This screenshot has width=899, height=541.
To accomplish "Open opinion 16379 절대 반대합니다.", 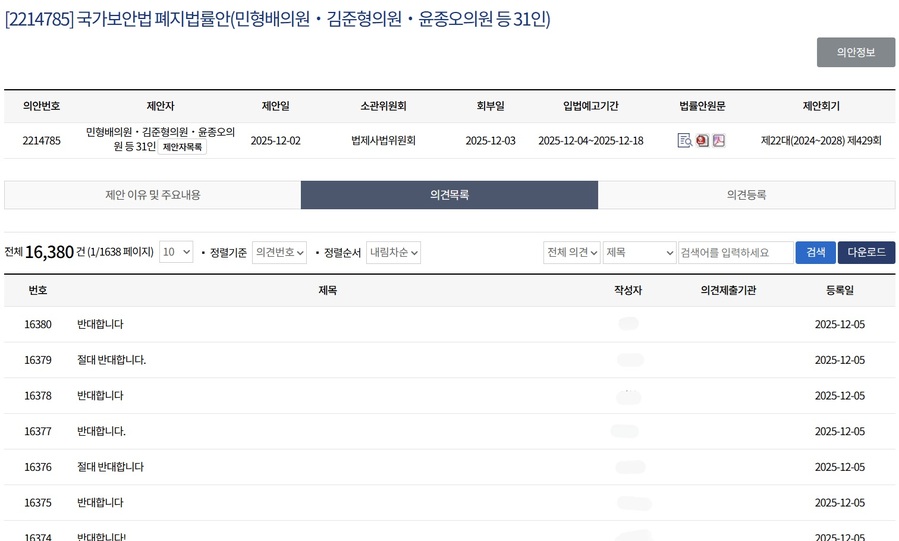I will 111,360.
